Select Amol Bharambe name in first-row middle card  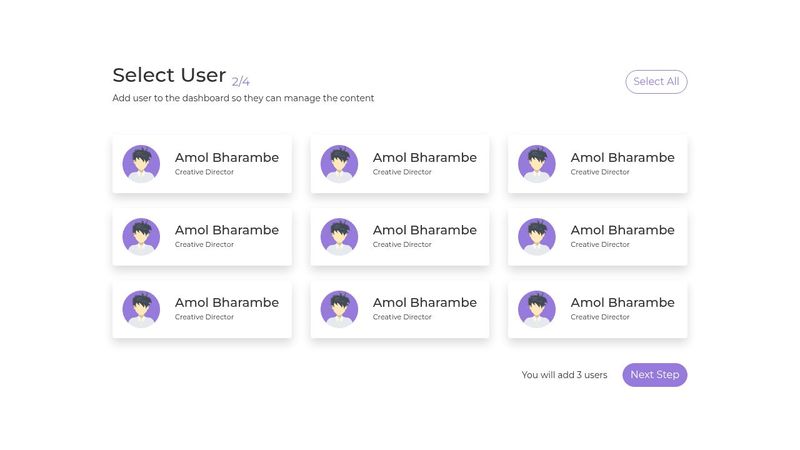point(425,158)
